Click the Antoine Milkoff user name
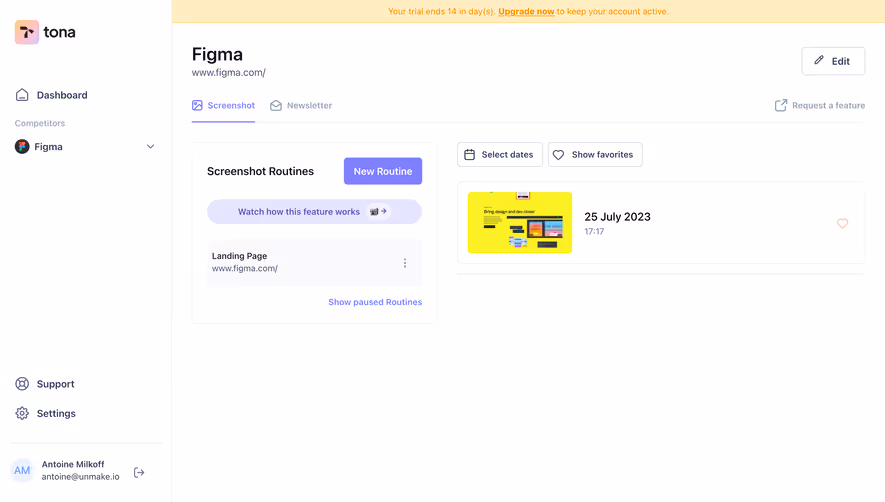Screen dimensions: 885x502 pyautogui.click(x=73, y=464)
